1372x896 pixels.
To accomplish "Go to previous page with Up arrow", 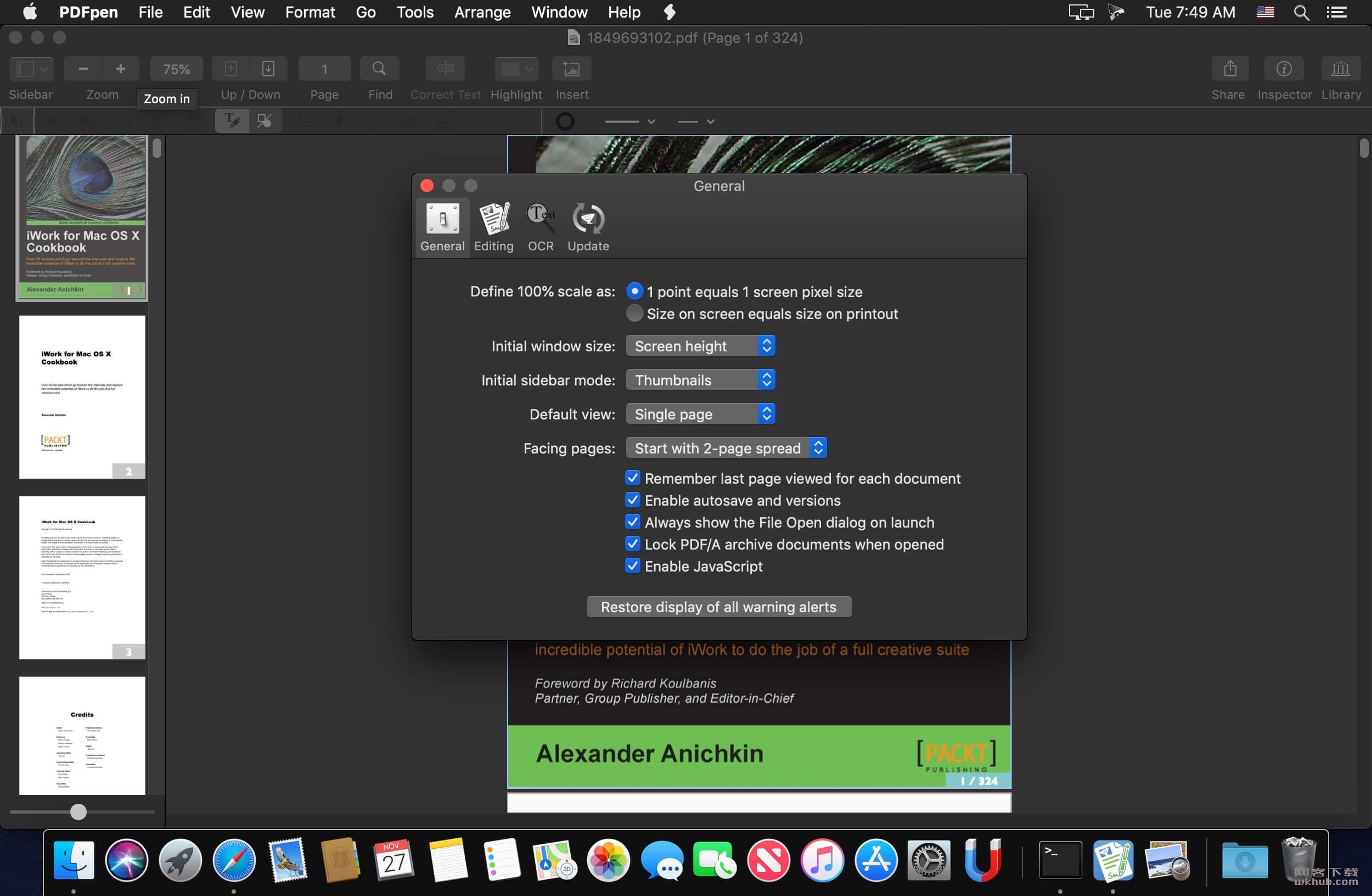I will click(x=230, y=69).
